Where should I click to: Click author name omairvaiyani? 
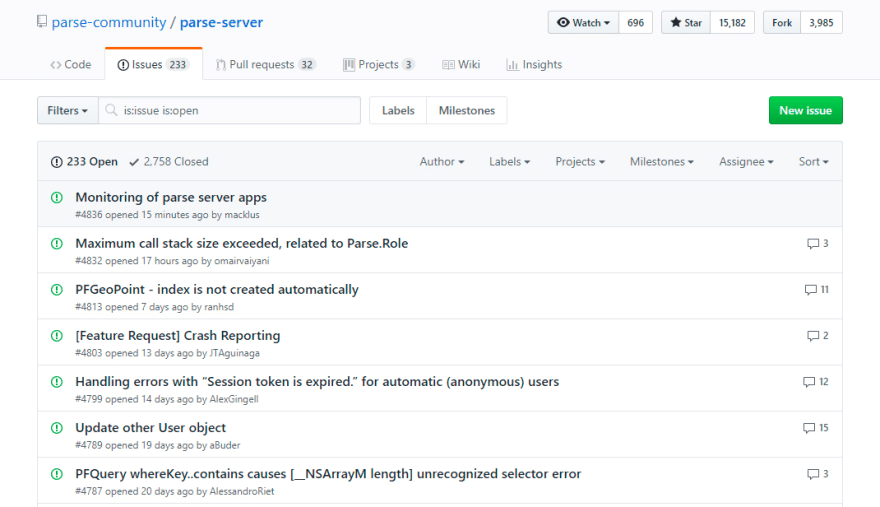(x=242, y=261)
